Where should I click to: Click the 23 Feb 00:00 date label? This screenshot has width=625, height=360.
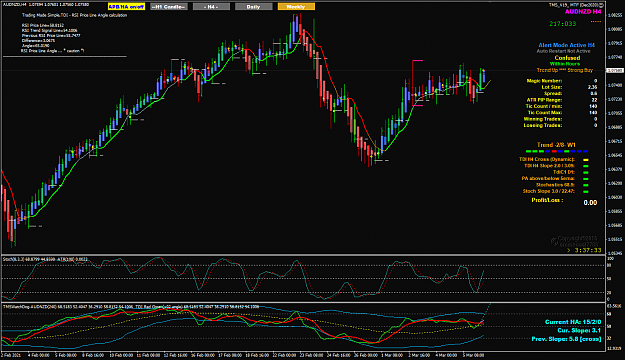(x=312, y=355)
